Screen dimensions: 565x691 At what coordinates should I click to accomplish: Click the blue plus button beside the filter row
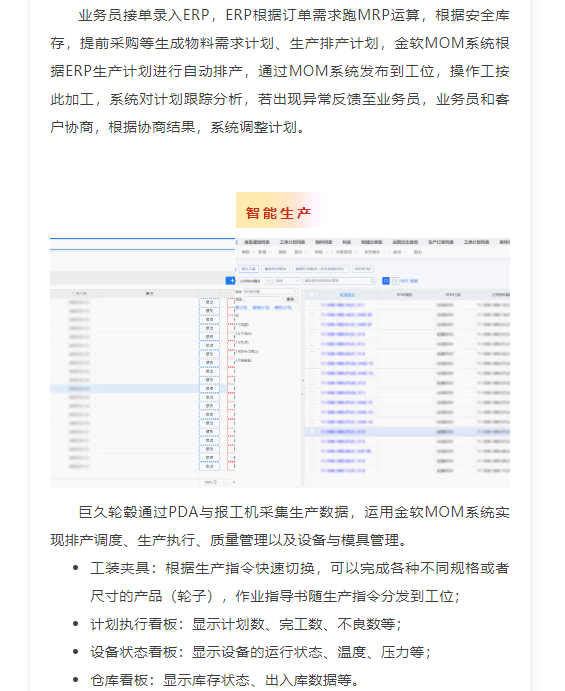[x=230, y=281]
